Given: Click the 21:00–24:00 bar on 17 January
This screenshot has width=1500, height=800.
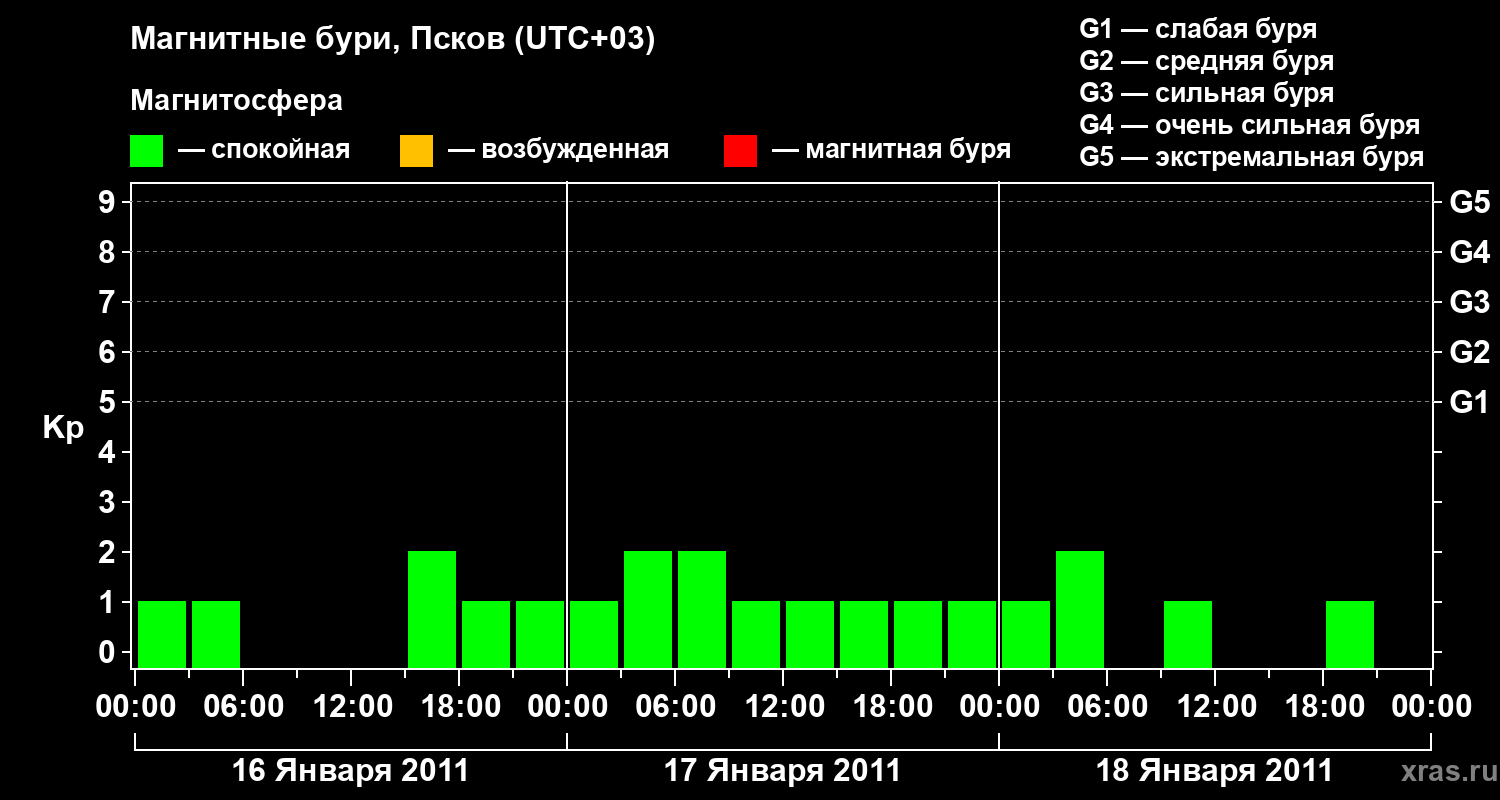Looking at the screenshot, I should click(x=972, y=634).
